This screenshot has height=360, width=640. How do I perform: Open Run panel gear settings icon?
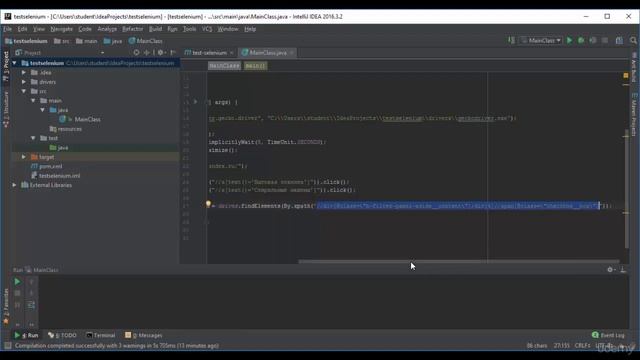[610, 270]
